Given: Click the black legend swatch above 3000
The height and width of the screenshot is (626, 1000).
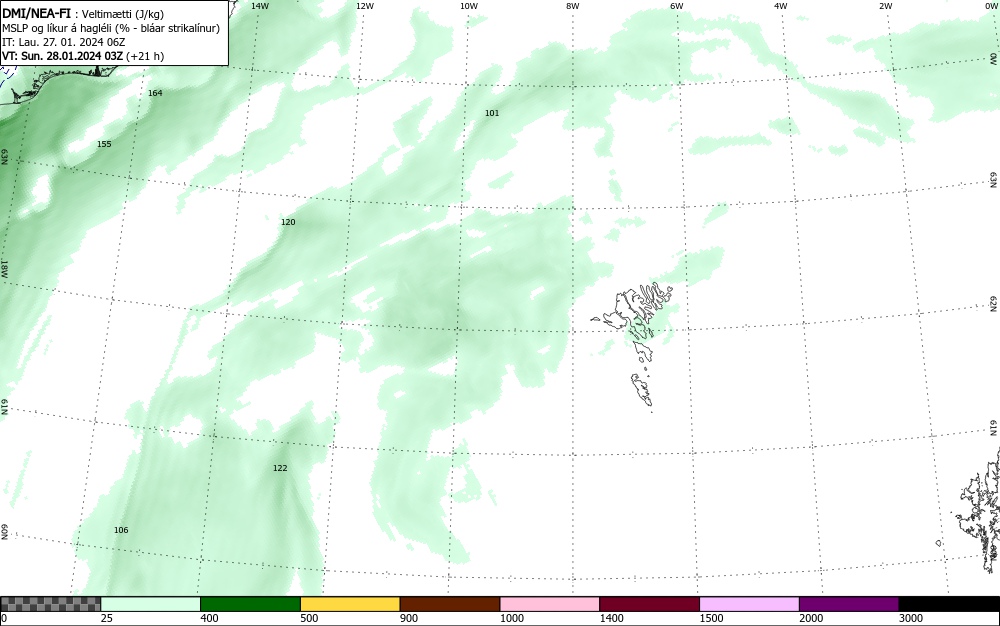Looking at the screenshot, I should (950, 604).
